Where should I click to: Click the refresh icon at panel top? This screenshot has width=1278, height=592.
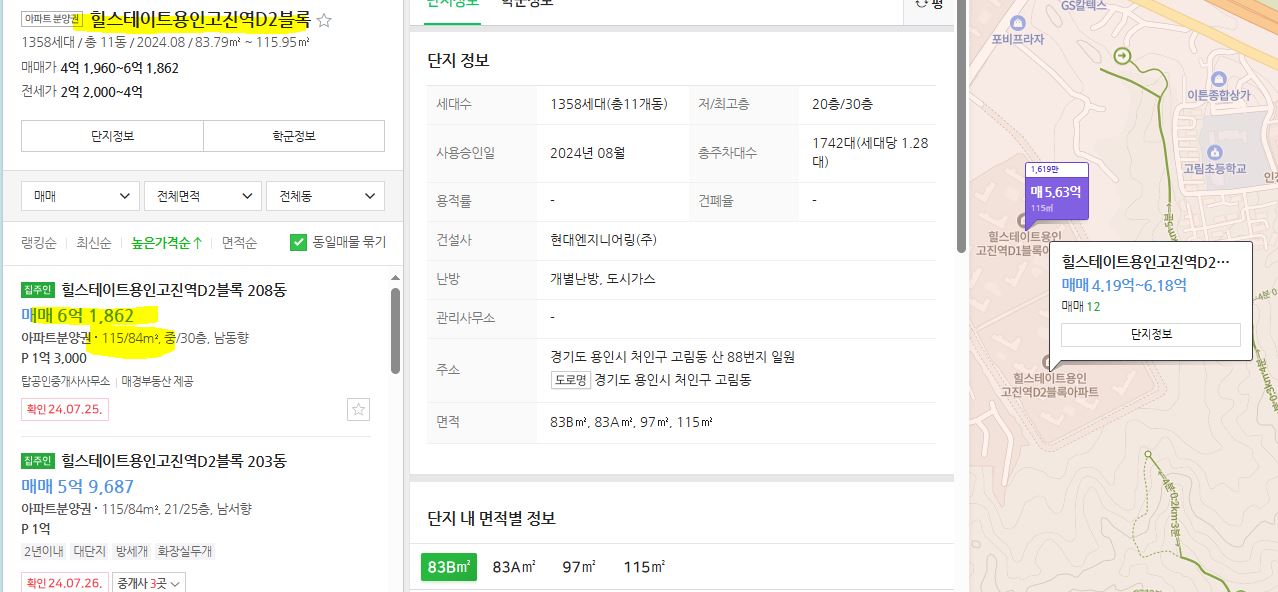[921, 4]
